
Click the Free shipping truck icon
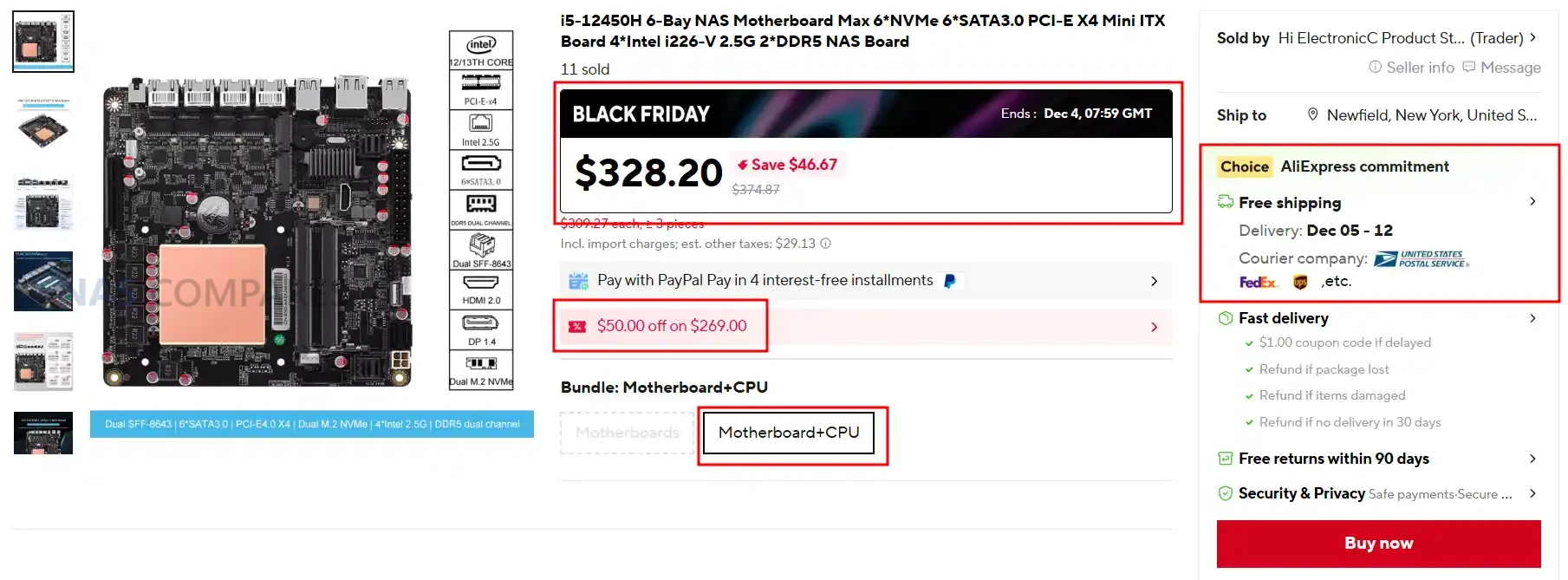[1225, 202]
